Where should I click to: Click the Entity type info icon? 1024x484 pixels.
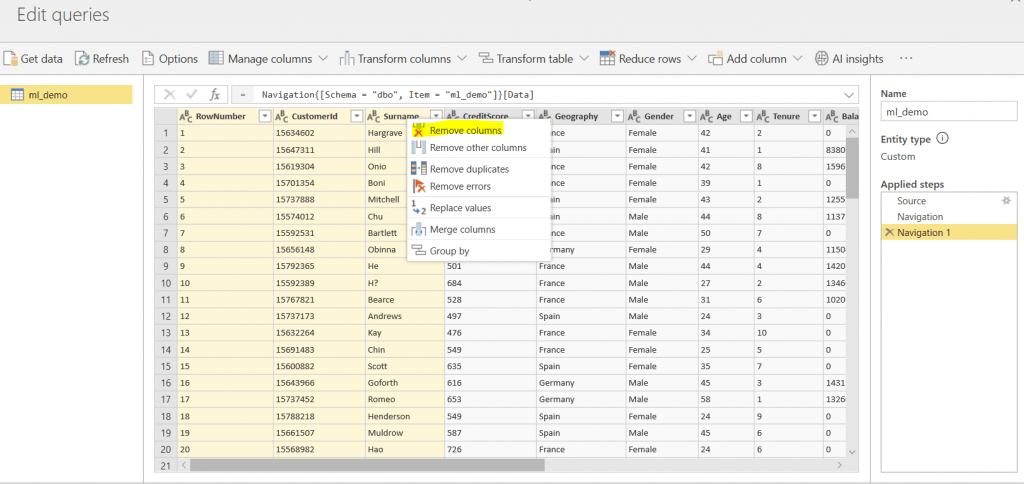[942, 139]
